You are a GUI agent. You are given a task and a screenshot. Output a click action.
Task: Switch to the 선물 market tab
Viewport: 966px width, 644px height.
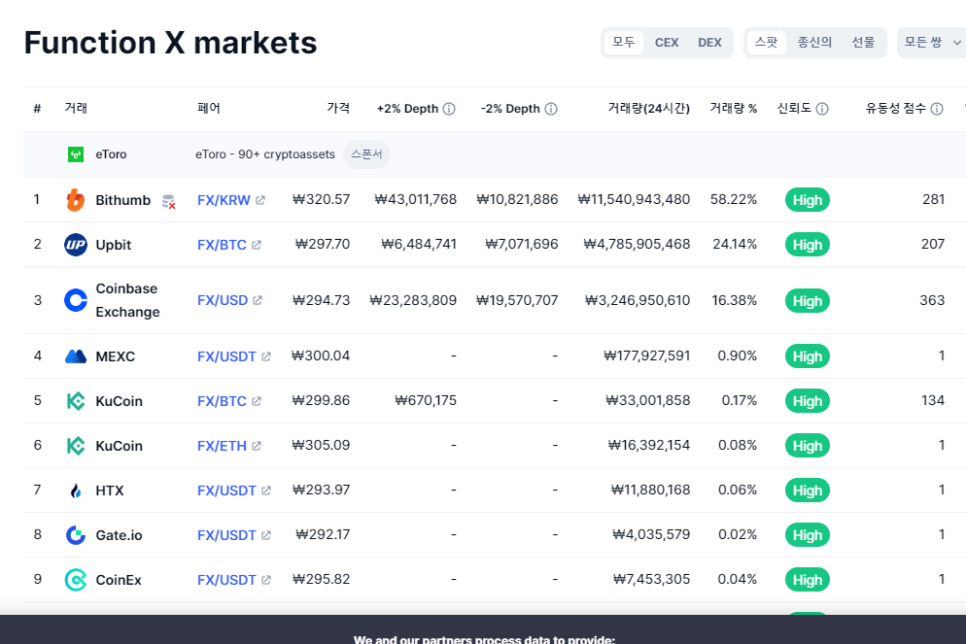click(863, 43)
